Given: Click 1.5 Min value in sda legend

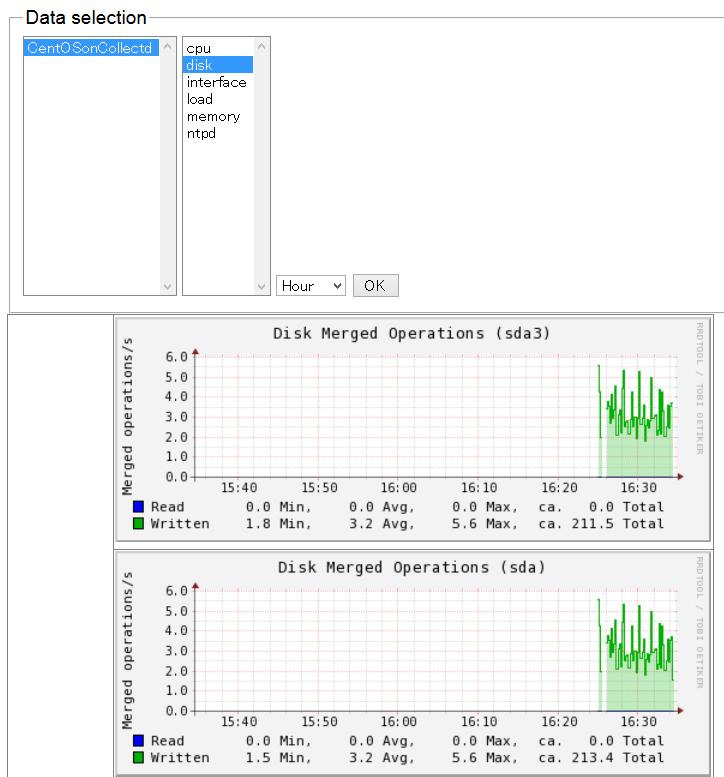Looking at the screenshot, I should click(278, 758).
